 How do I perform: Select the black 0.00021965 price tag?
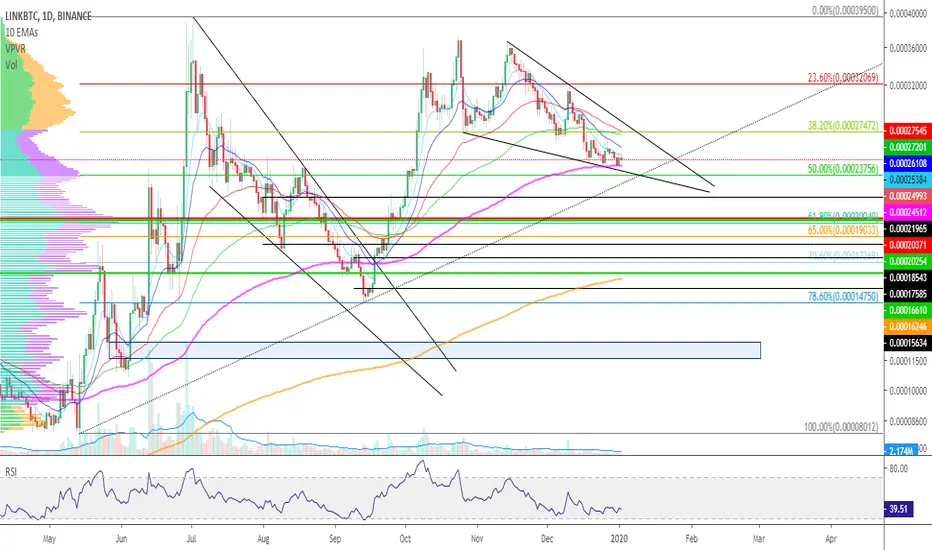(908, 228)
